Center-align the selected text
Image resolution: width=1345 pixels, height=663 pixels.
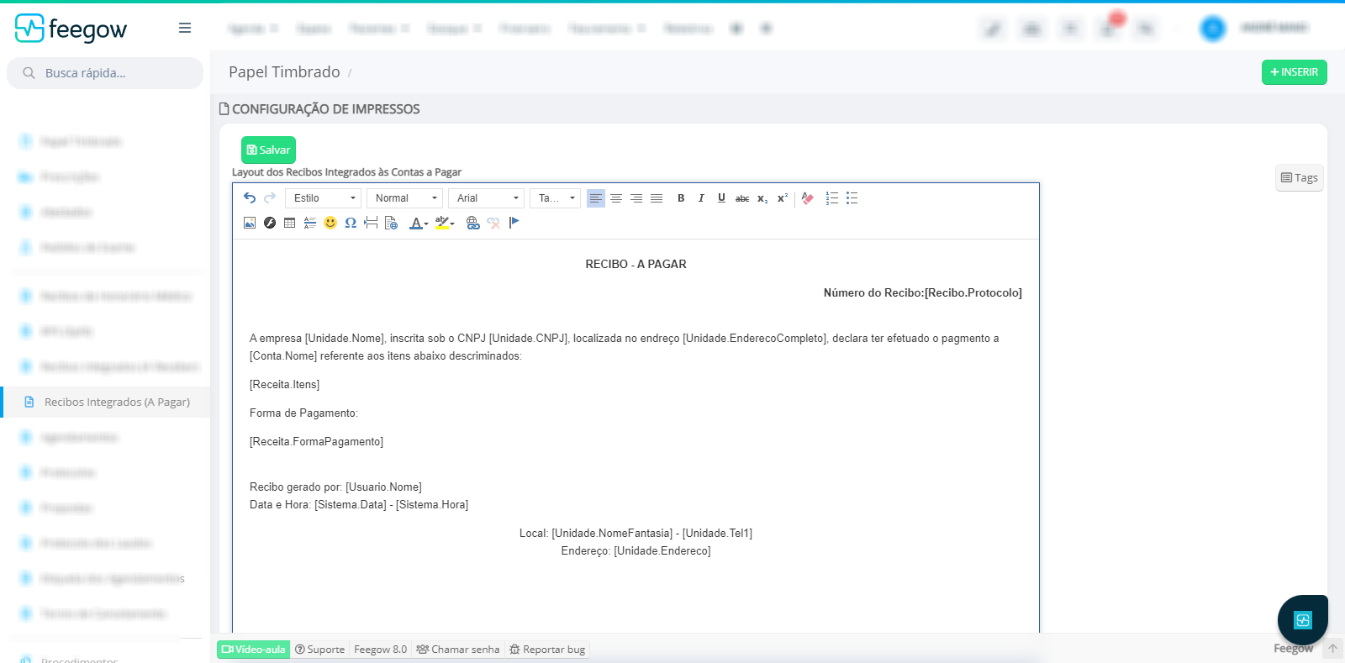pyautogui.click(x=616, y=198)
